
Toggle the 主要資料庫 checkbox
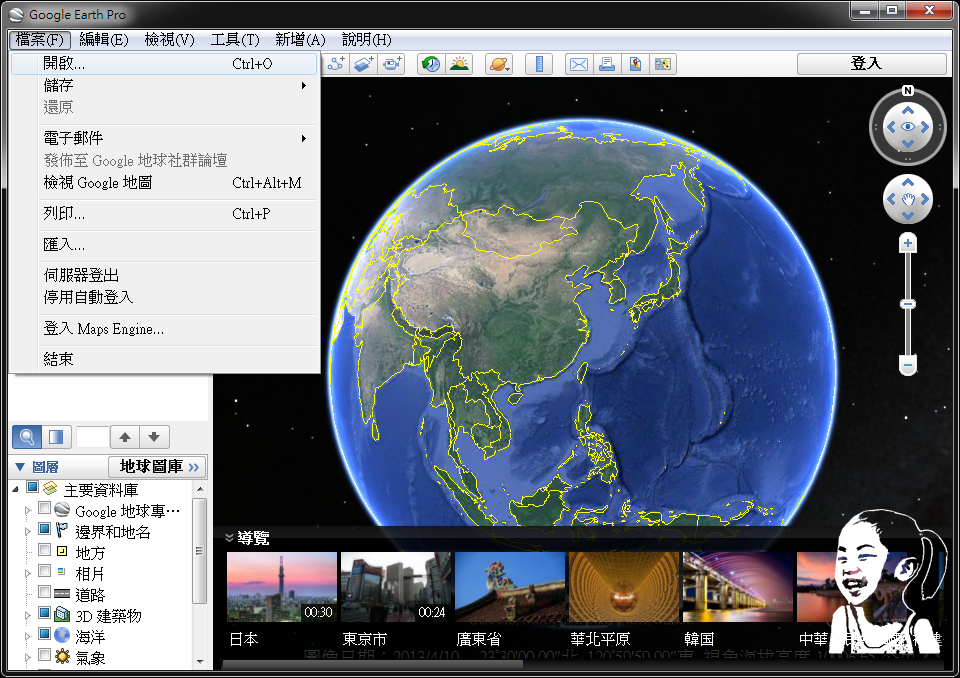(32, 488)
